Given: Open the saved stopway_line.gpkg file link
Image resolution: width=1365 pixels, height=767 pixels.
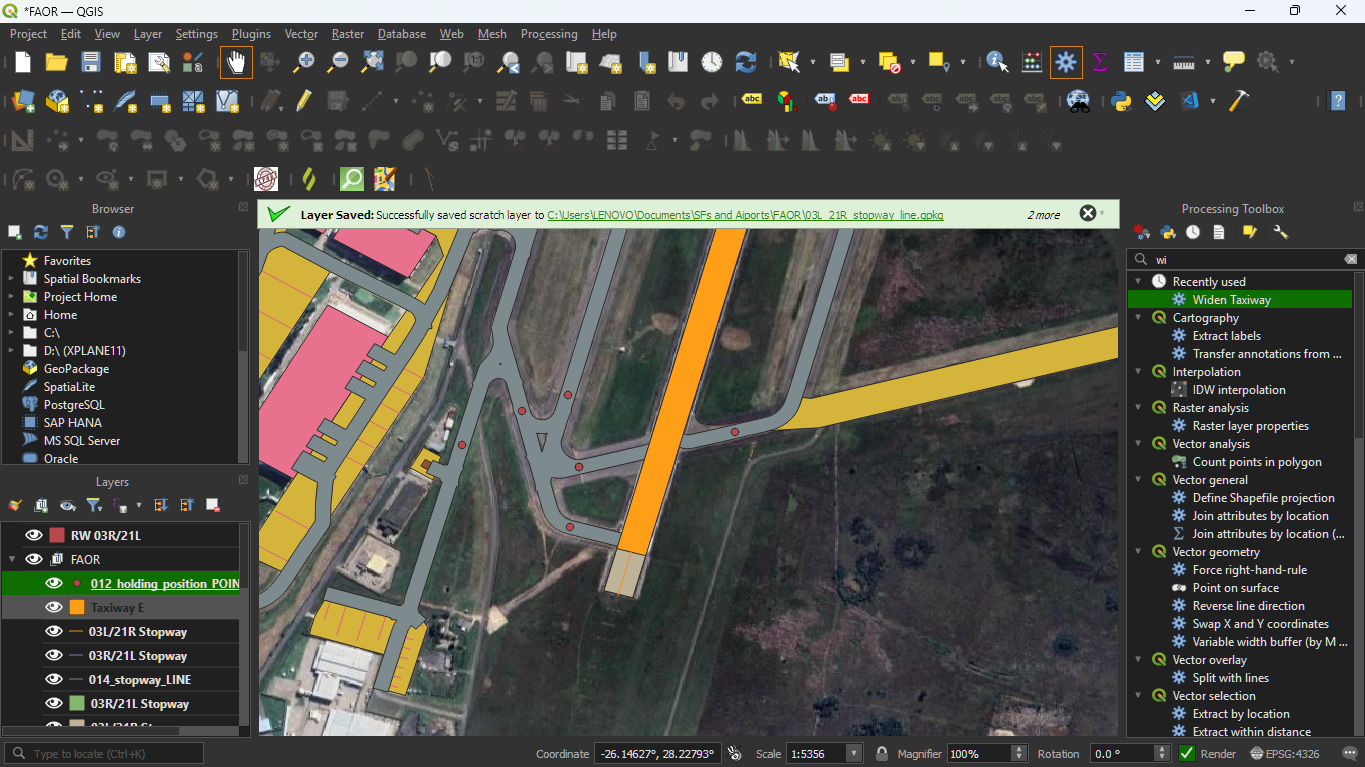Looking at the screenshot, I should point(745,214).
